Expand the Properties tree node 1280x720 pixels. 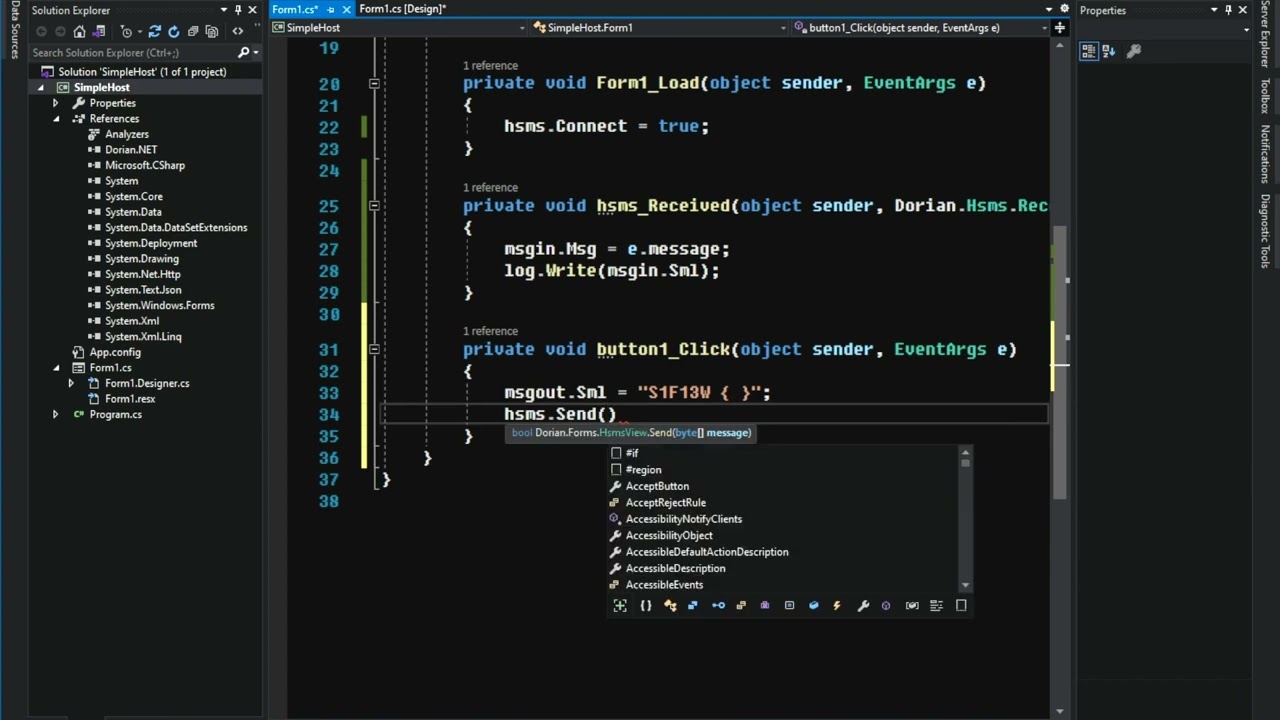coord(56,103)
